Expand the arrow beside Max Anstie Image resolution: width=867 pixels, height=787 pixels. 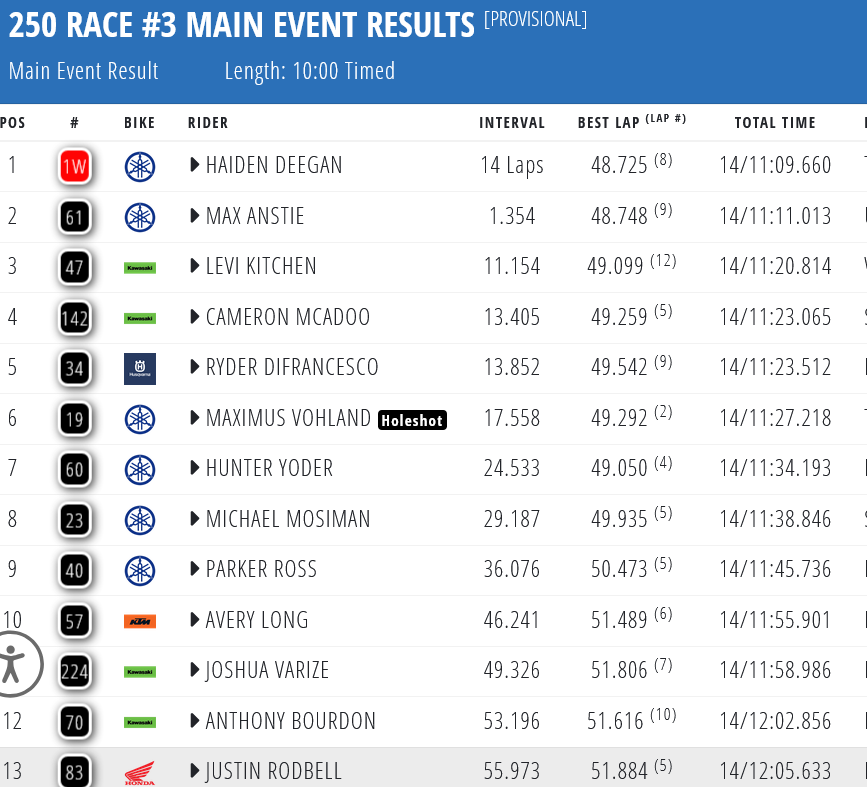195,216
